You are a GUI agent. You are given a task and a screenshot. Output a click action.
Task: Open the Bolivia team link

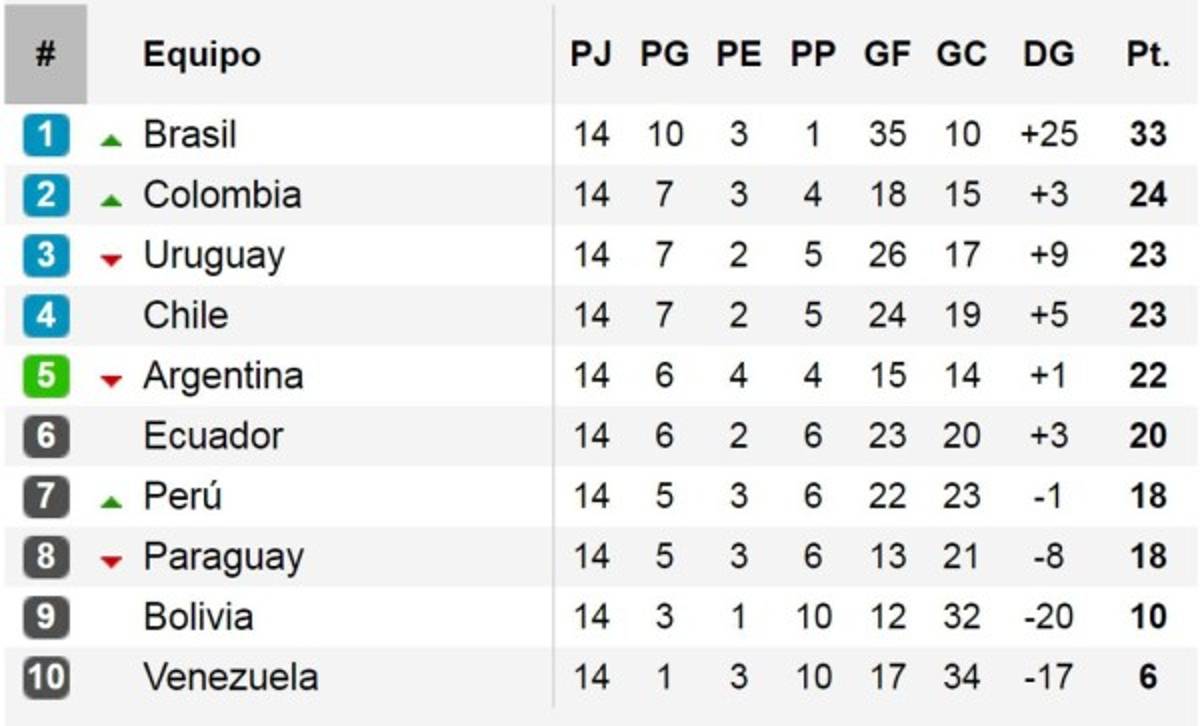pyautogui.click(x=198, y=617)
